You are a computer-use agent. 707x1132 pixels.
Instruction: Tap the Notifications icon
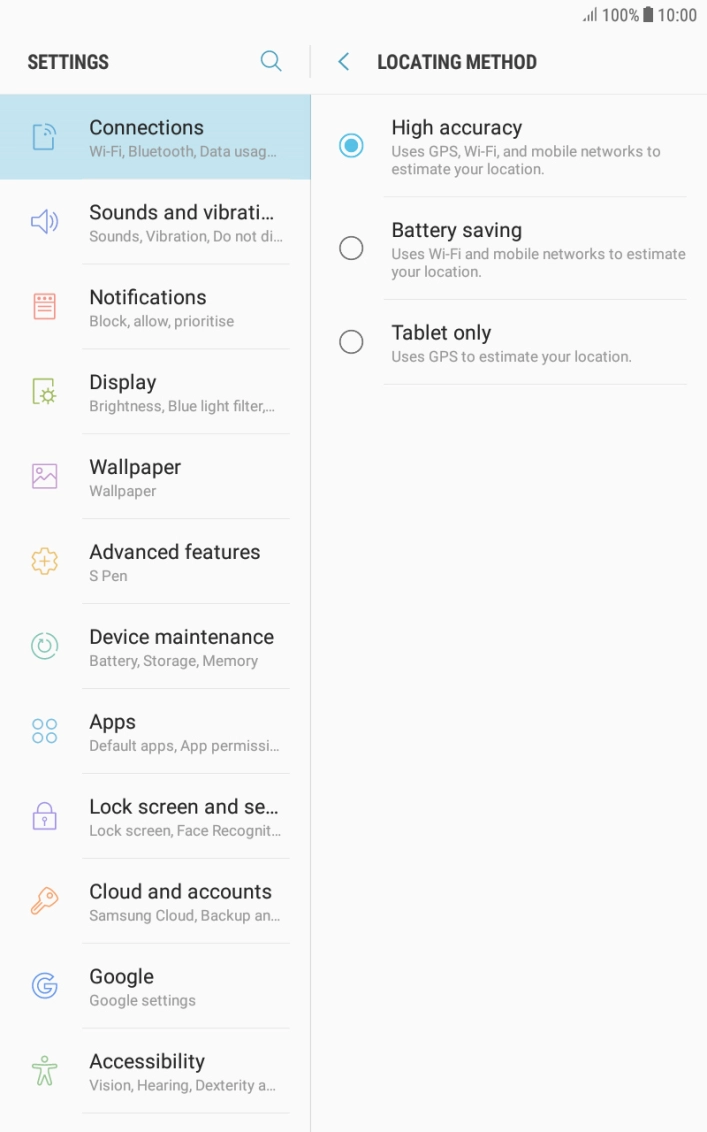point(45,306)
